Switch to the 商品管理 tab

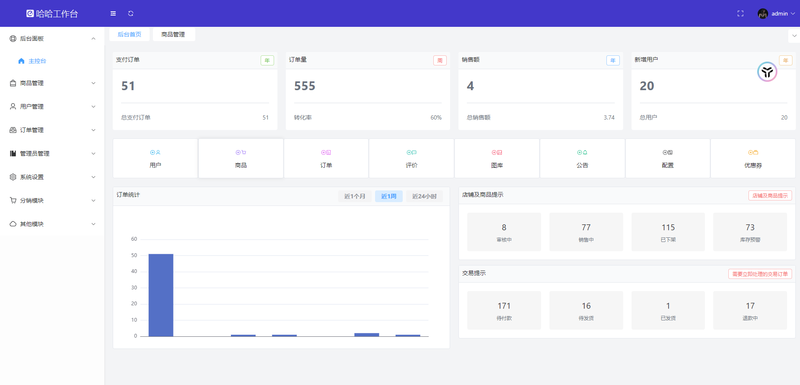(173, 35)
